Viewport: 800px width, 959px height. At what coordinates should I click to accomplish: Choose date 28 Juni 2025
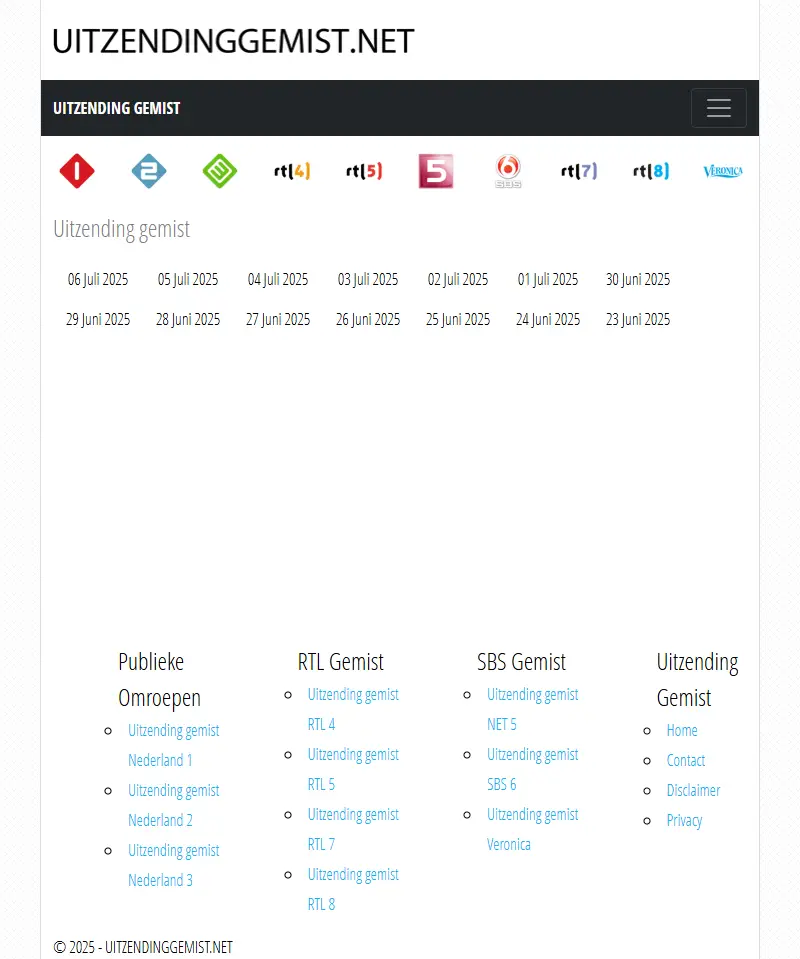coord(188,319)
